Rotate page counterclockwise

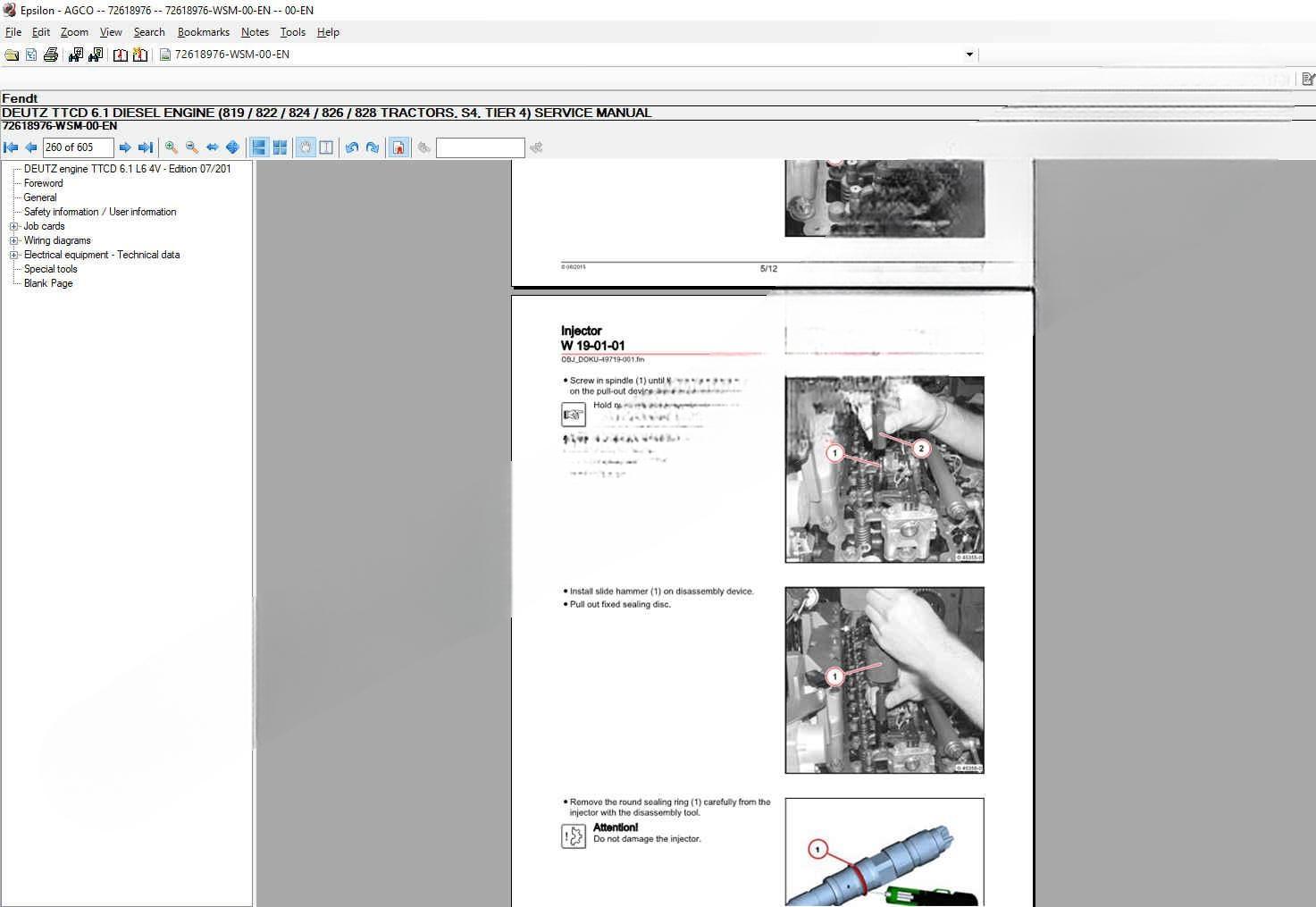pos(352,147)
